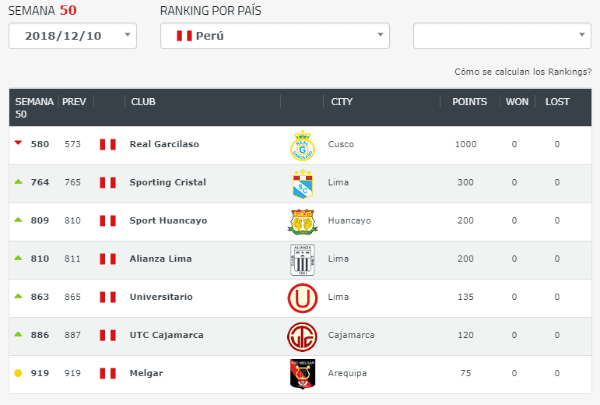
Task: Sort by the WON column header
Action: (517, 102)
